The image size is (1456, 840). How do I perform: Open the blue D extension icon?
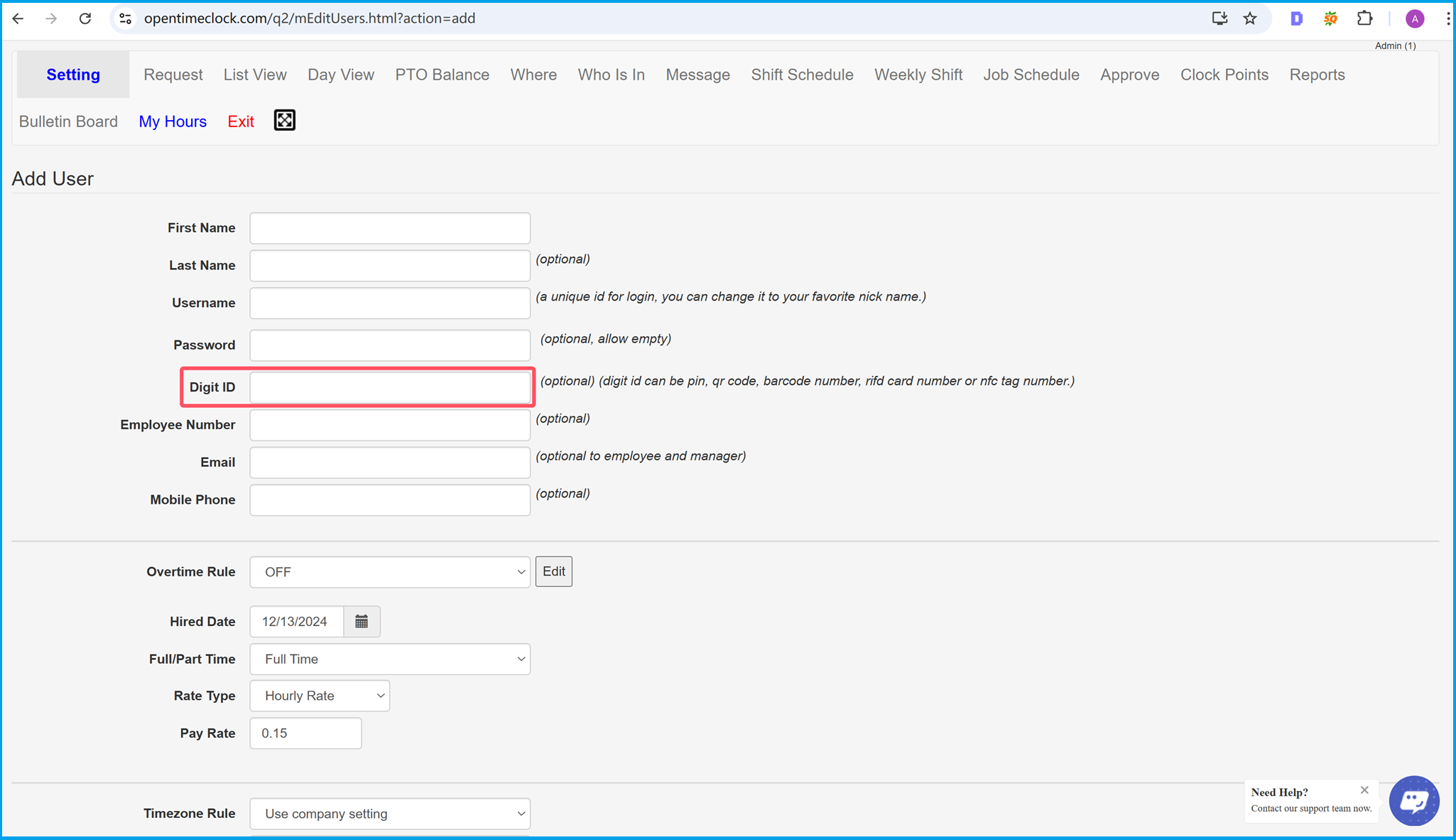1296,18
